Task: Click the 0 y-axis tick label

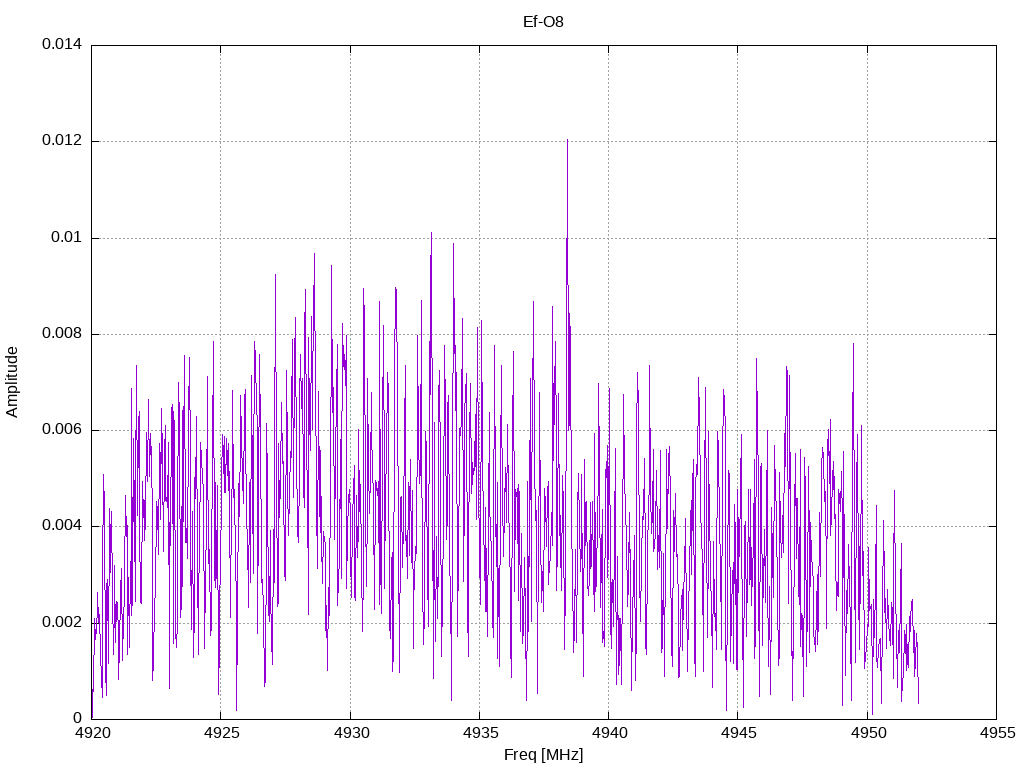Action: point(78,718)
